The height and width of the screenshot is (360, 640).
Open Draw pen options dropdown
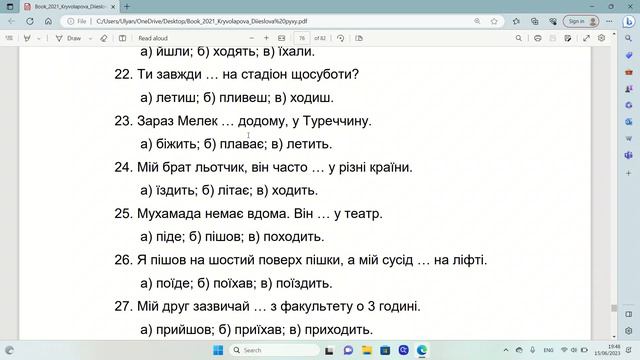90,38
